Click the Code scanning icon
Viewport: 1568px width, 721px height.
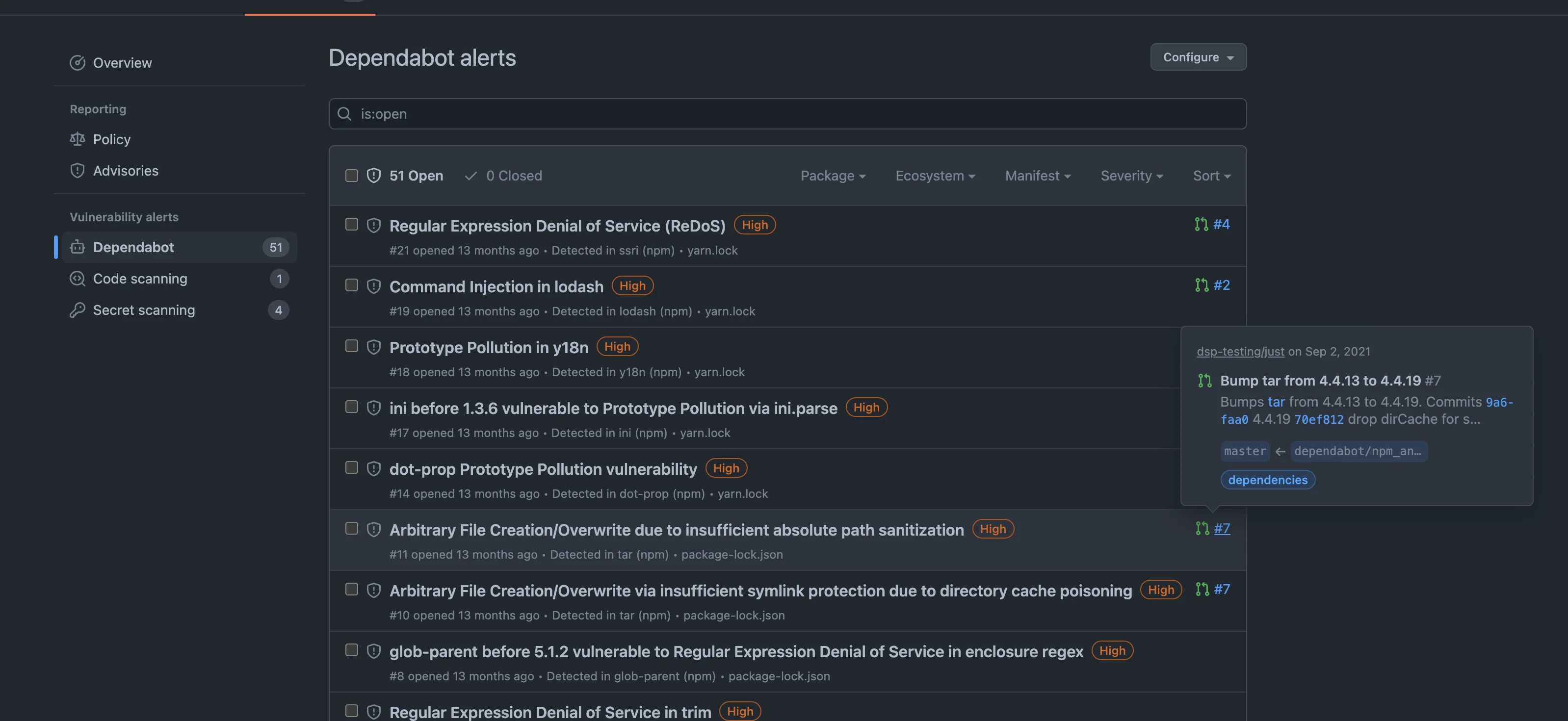78,278
